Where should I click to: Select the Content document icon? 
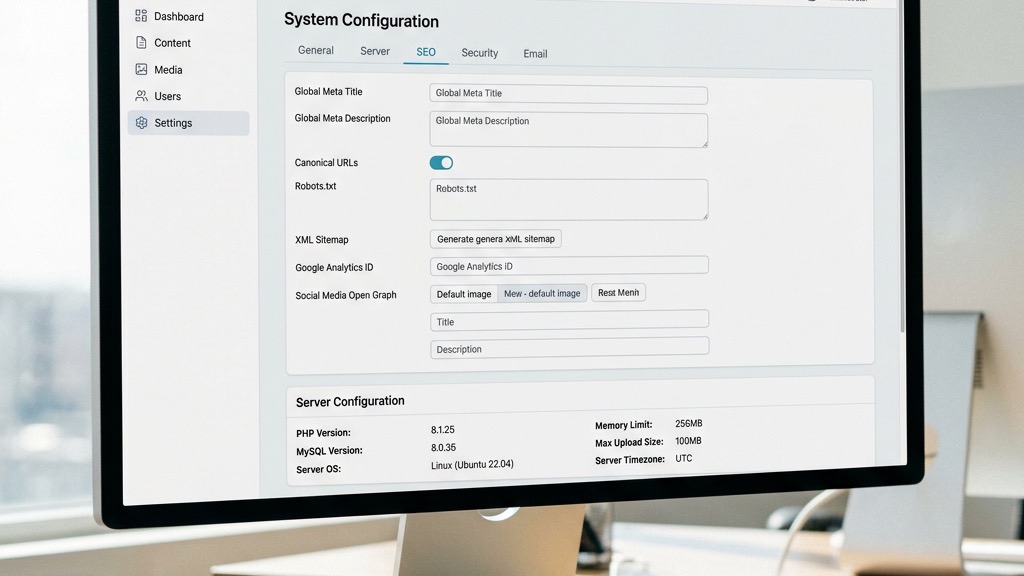(x=143, y=42)
